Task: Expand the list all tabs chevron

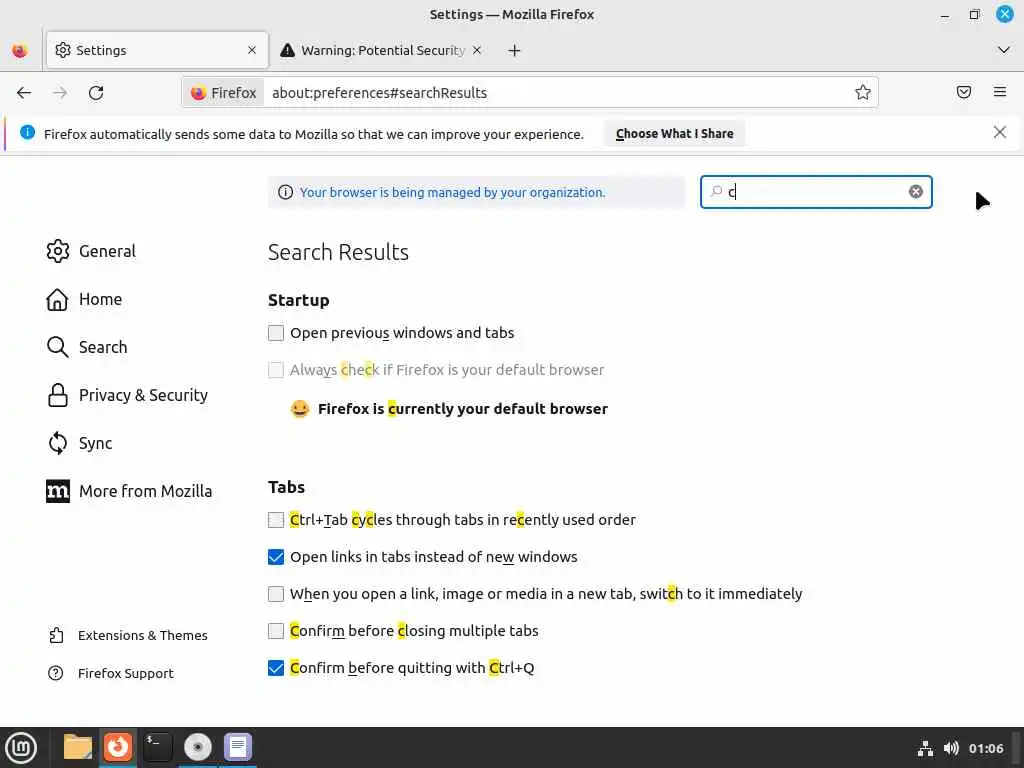Action: pyautogui.click(x=1004, y=50)
